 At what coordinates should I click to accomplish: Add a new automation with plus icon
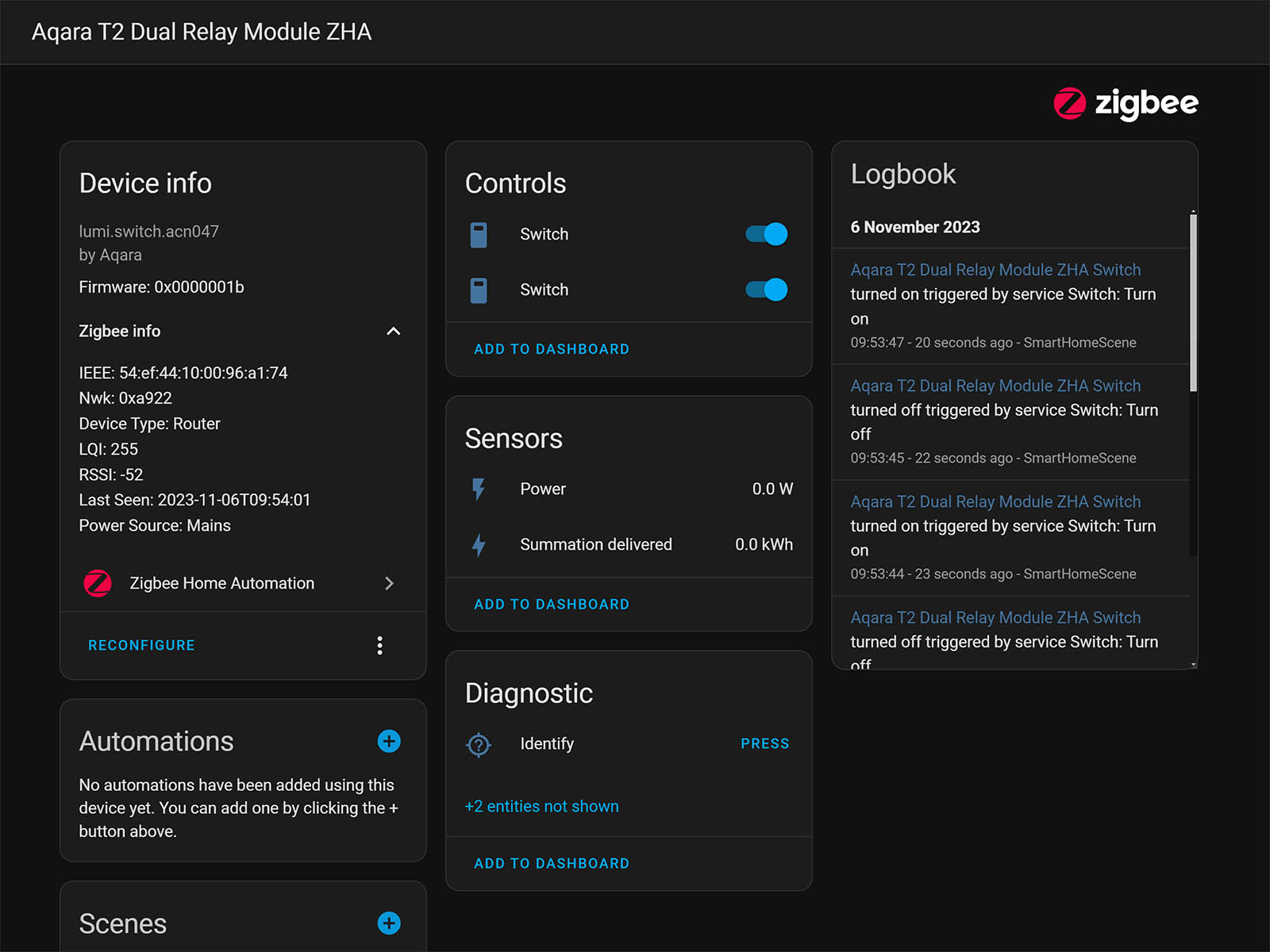[389, 741]
